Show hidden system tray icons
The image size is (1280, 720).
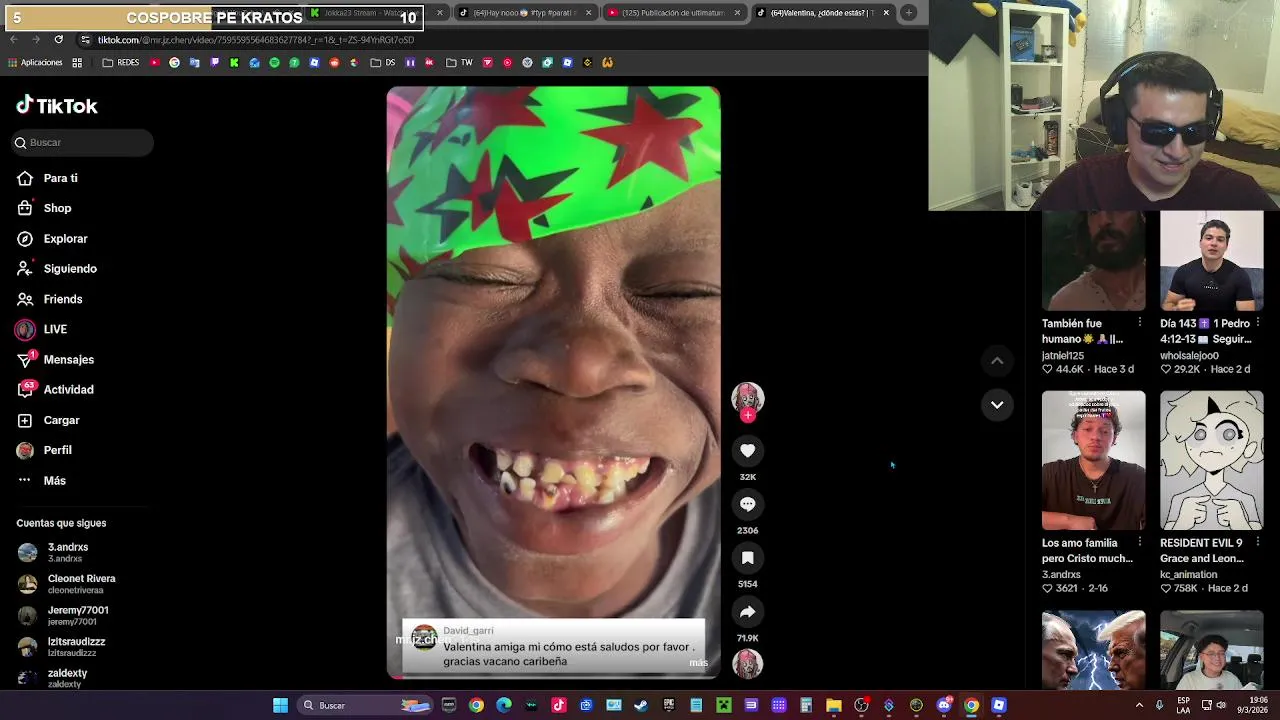point(1139,705)
